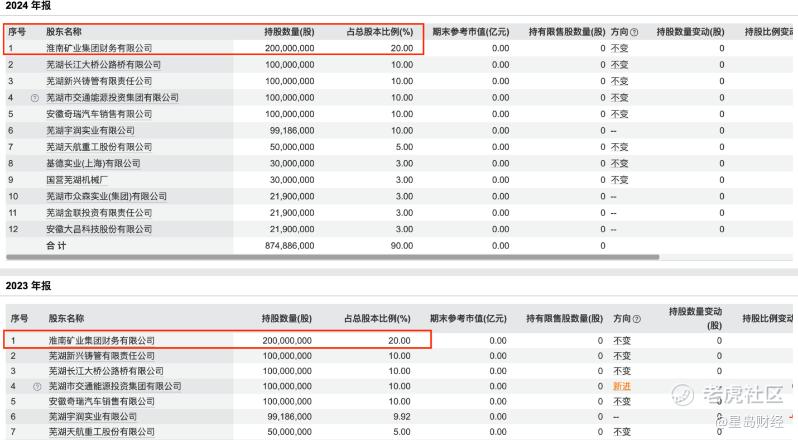Open 芜湖市交通能源投资集团有限公司 in 2024 table
This screenshot has width=798, height=440.
[112, 98]
